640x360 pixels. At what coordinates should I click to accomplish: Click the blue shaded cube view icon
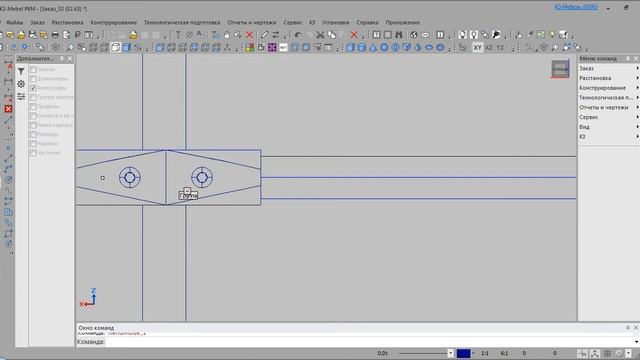point(127,48)
